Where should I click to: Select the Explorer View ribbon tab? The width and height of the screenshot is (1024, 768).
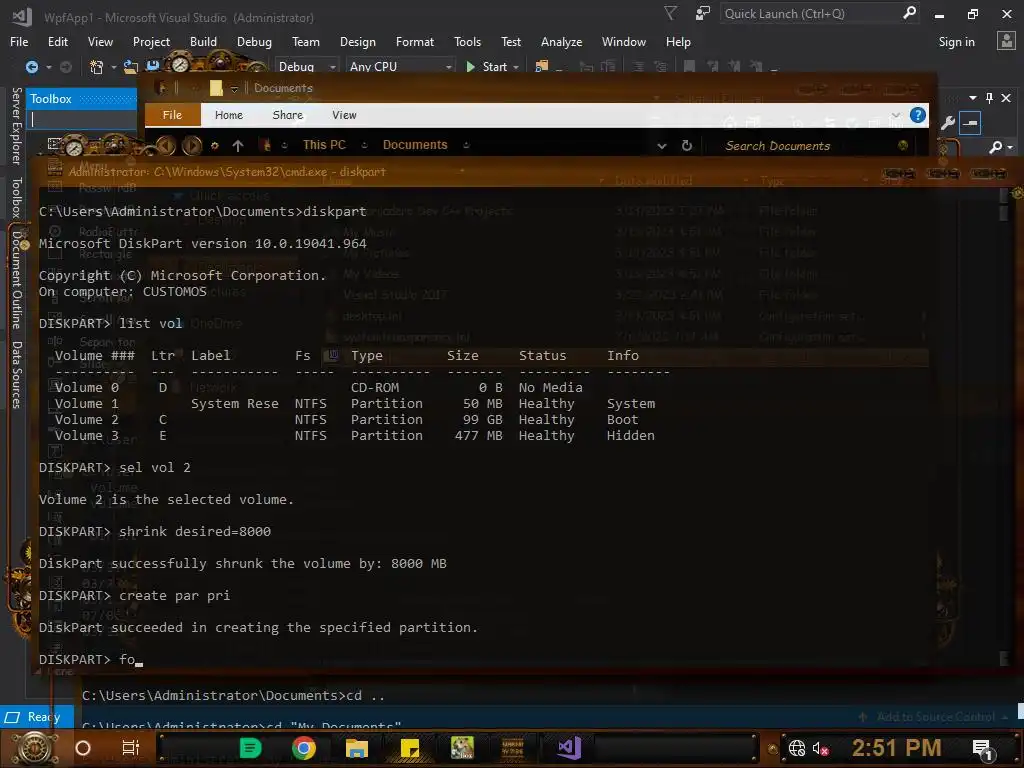pos(344,115)
